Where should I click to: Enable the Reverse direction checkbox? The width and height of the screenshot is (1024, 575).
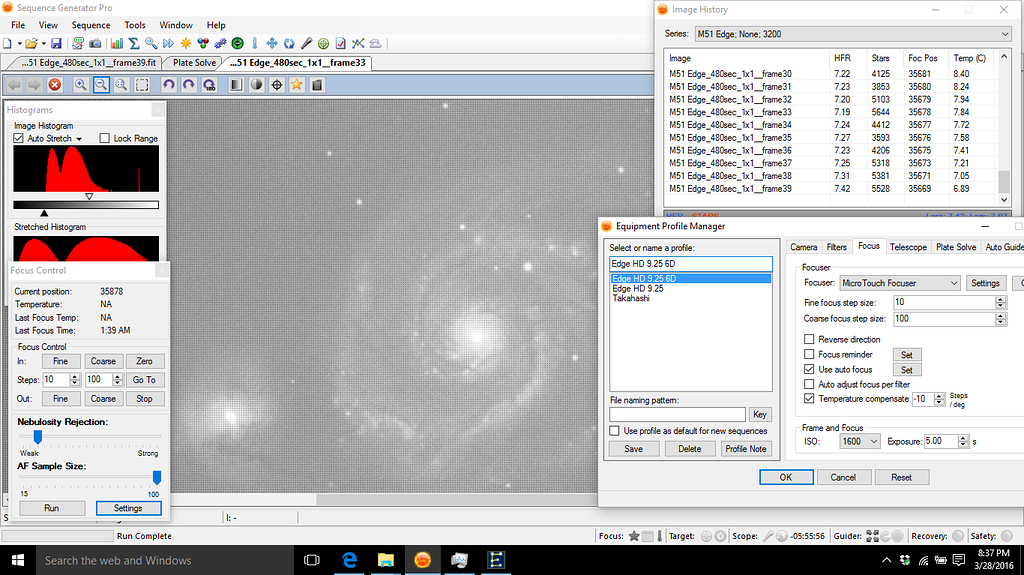point(809,340)
